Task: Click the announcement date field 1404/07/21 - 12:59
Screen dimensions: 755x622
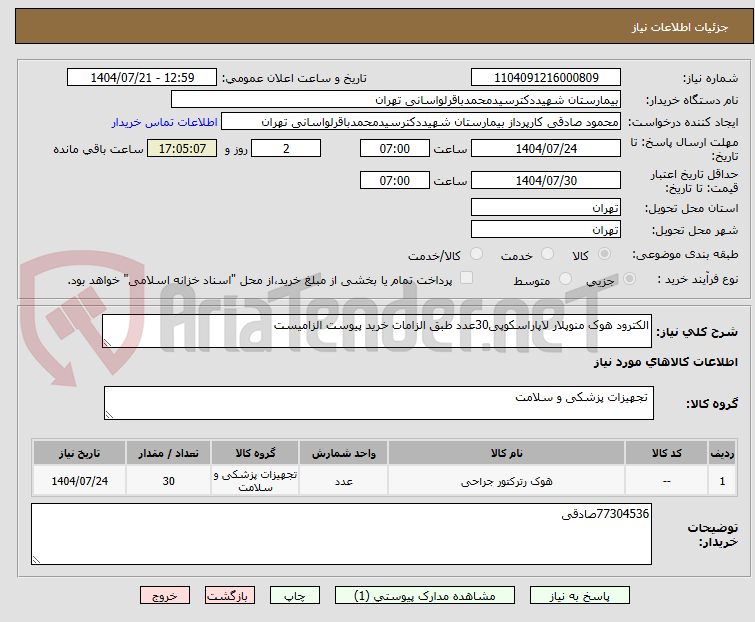Action: [x=142, y=78]
